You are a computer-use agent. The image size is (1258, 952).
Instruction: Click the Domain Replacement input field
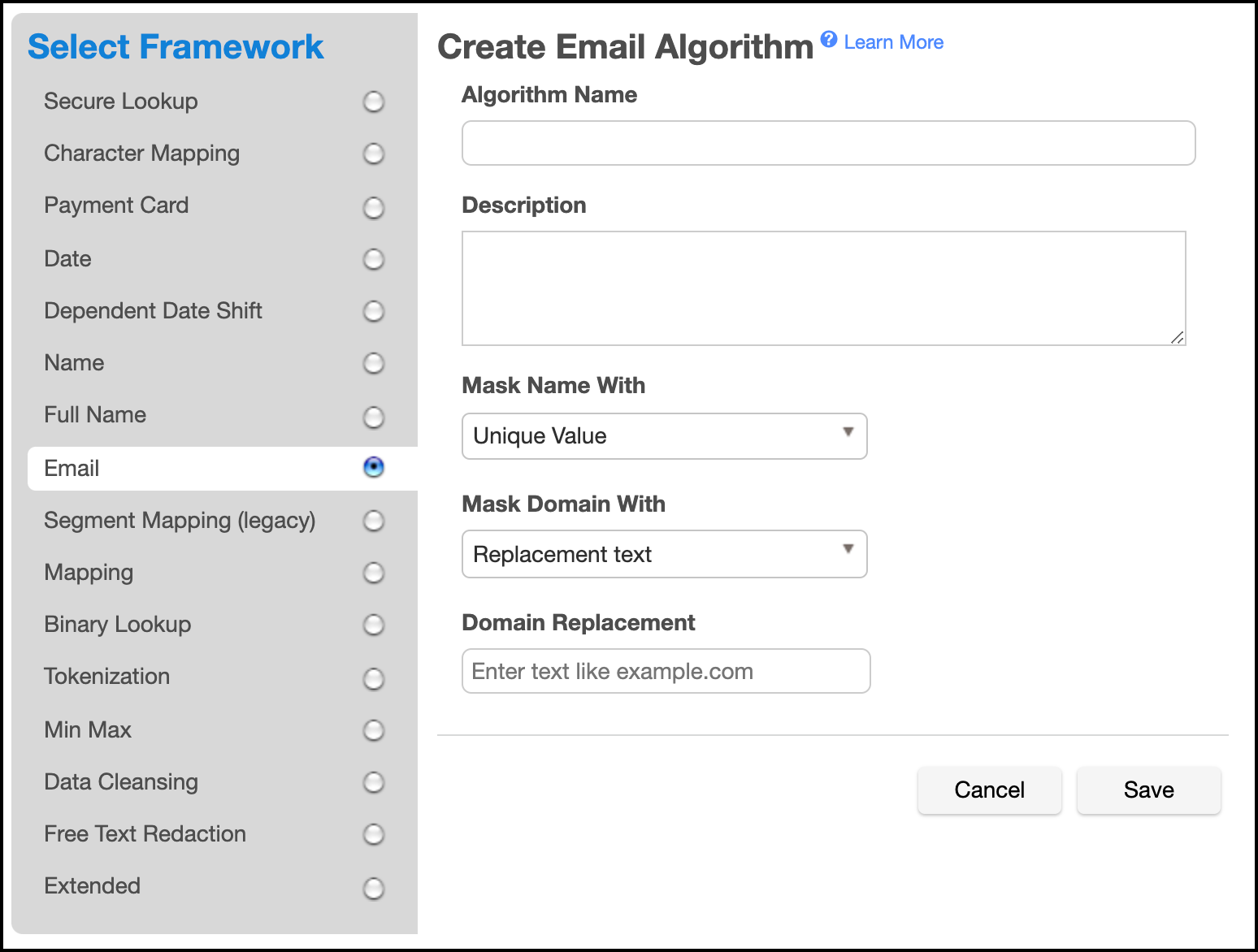click(x=666, y=671)
